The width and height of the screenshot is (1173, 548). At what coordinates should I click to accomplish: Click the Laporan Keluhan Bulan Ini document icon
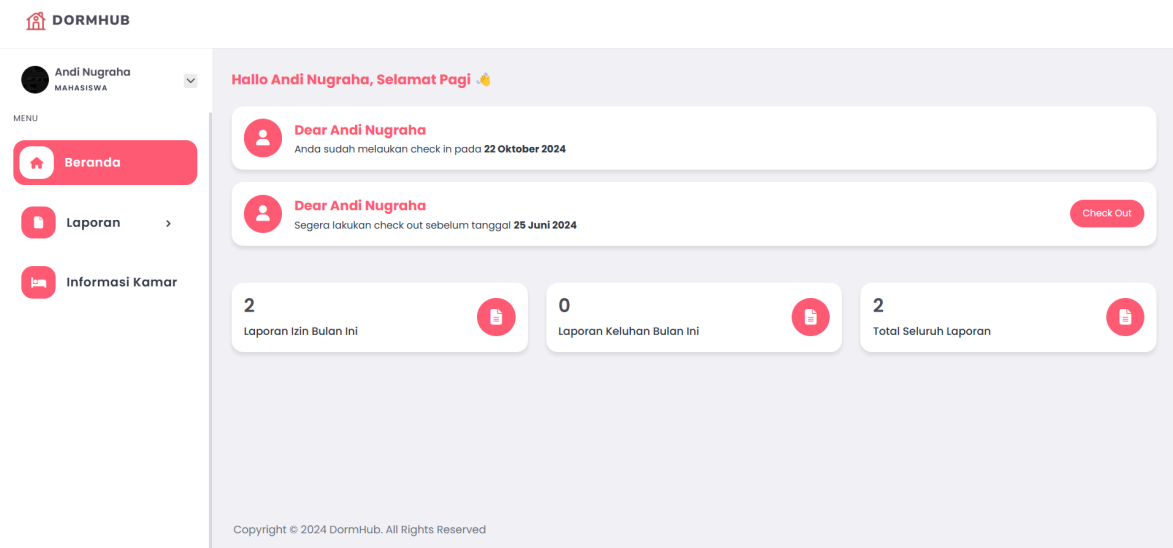point(811,317)
